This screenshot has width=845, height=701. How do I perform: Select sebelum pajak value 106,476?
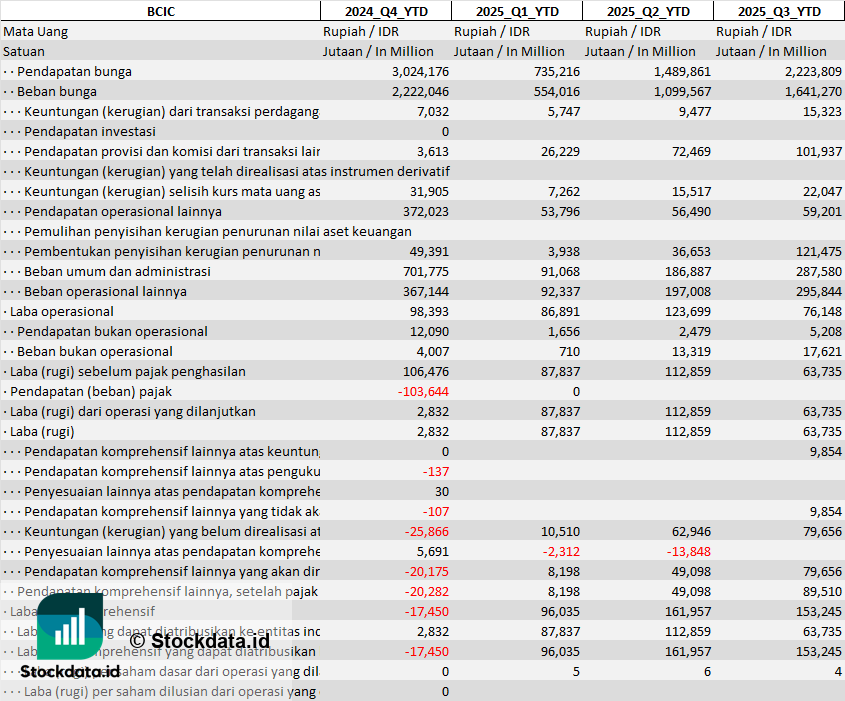(x=426, y=371)
